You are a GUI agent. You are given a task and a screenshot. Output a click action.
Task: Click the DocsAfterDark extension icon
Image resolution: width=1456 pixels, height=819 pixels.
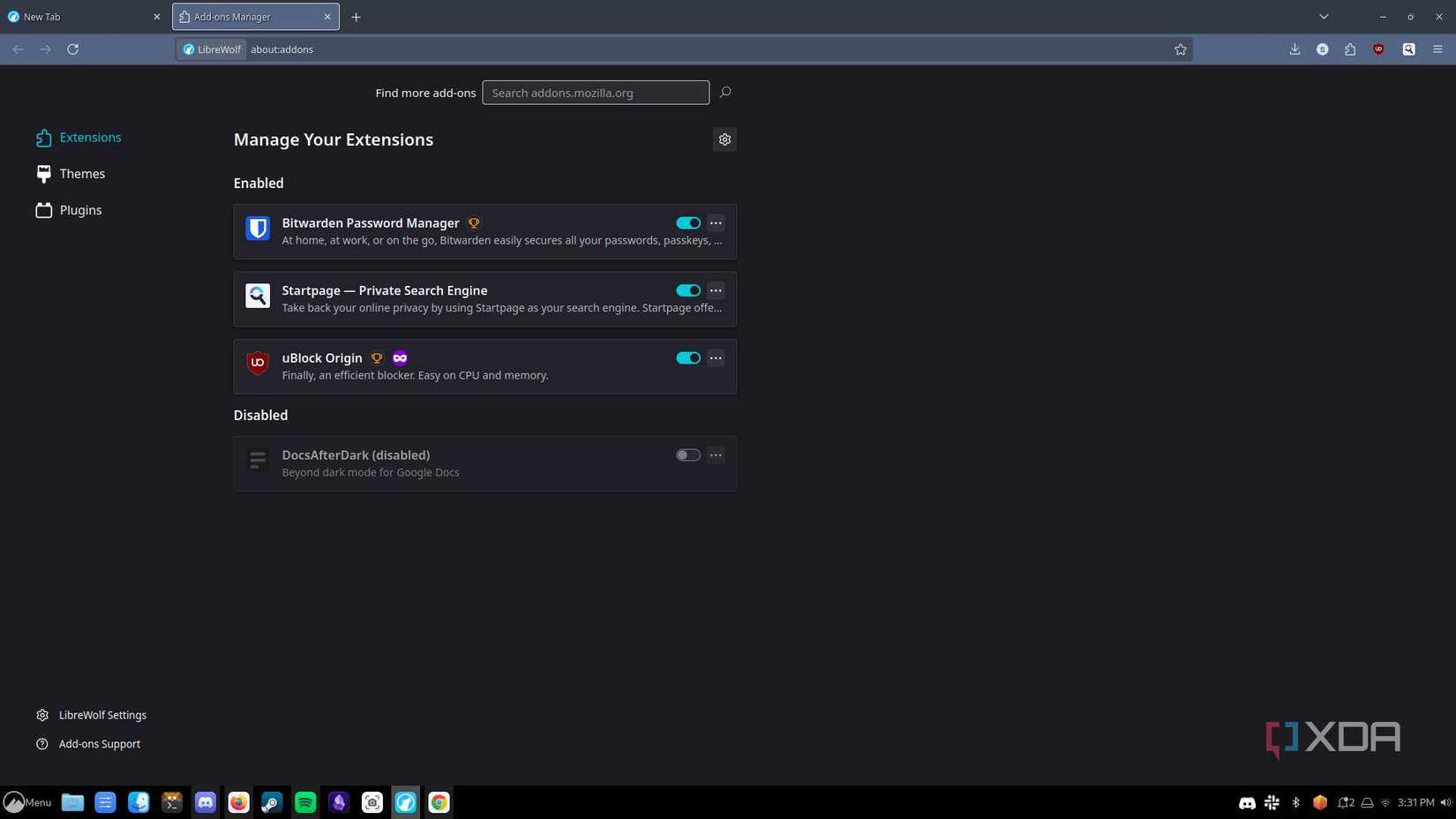coord(258,460)
